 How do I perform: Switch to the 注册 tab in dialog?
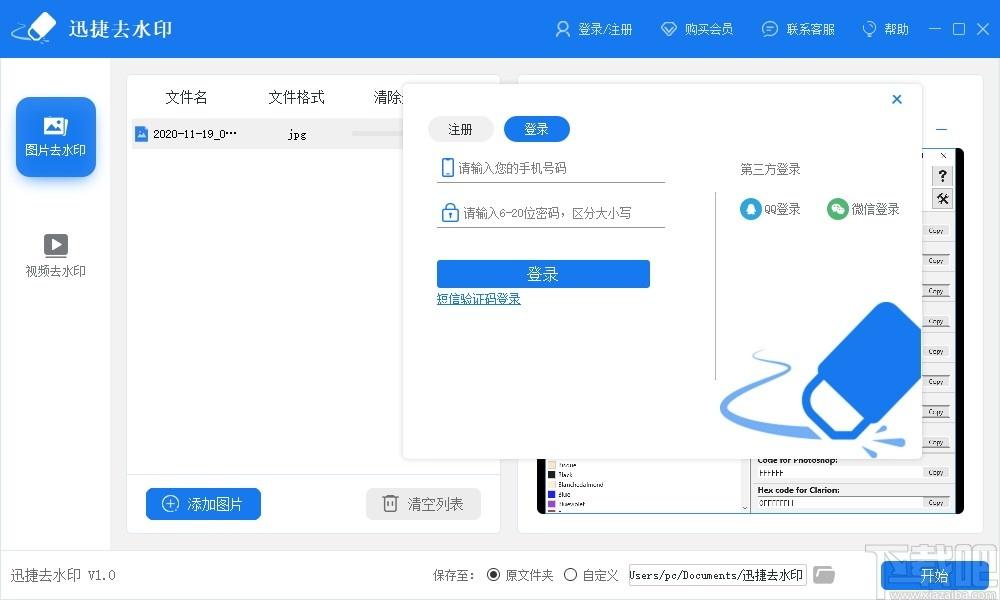(460, 129)
